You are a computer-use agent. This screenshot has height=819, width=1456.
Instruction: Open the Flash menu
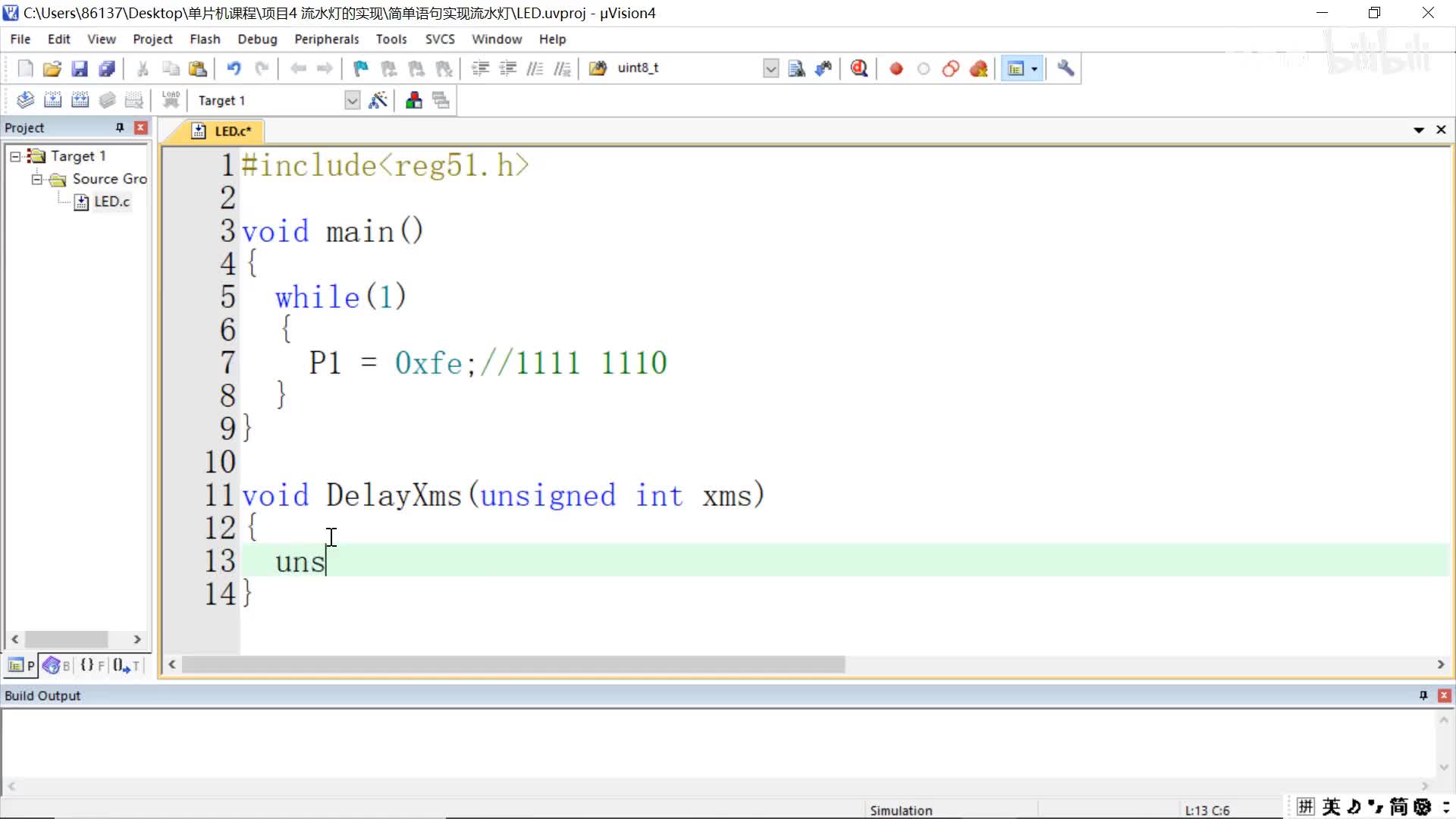click(205, 39)
